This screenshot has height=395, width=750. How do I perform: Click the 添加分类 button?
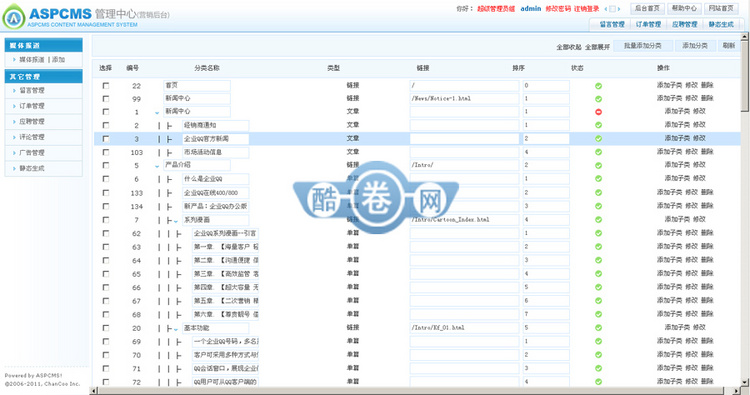tap(695, 46)
